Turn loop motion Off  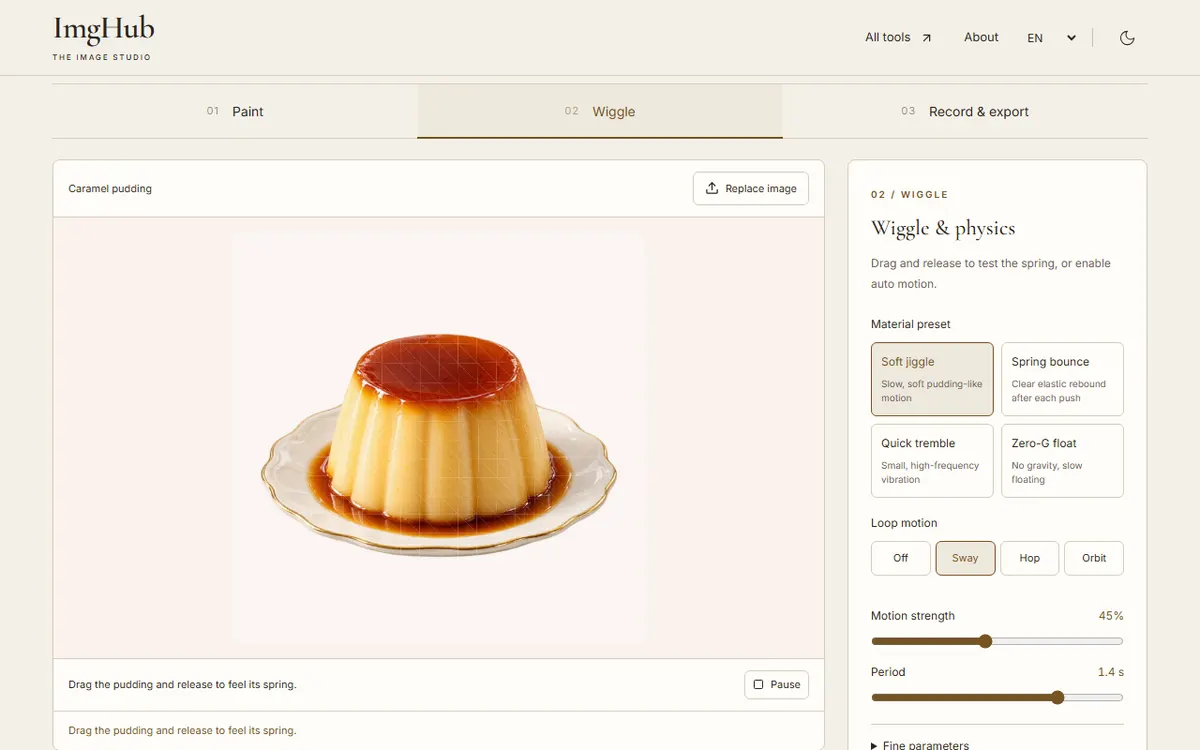[x=900, y=558]
